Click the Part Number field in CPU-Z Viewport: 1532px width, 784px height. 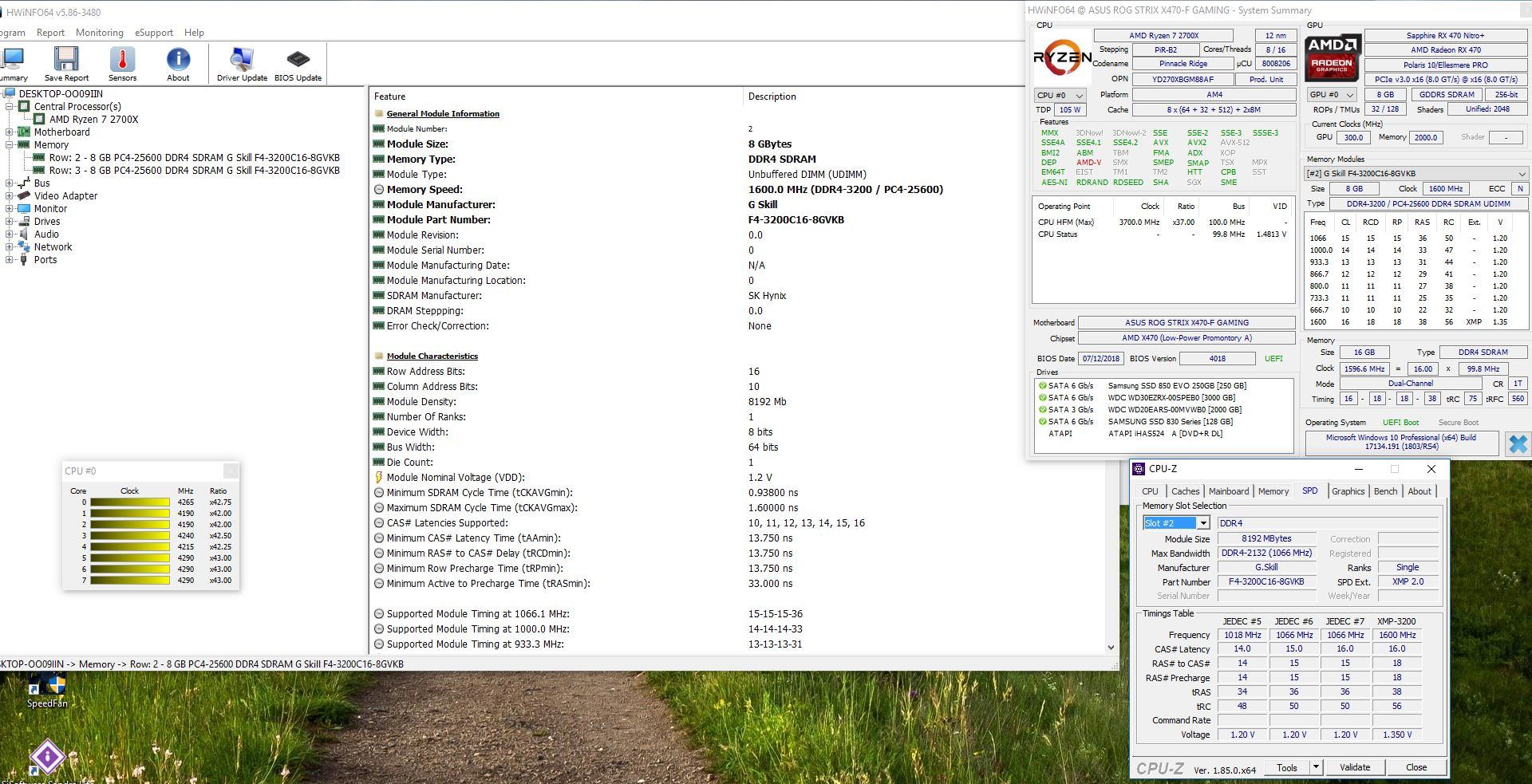[1266, 582]
